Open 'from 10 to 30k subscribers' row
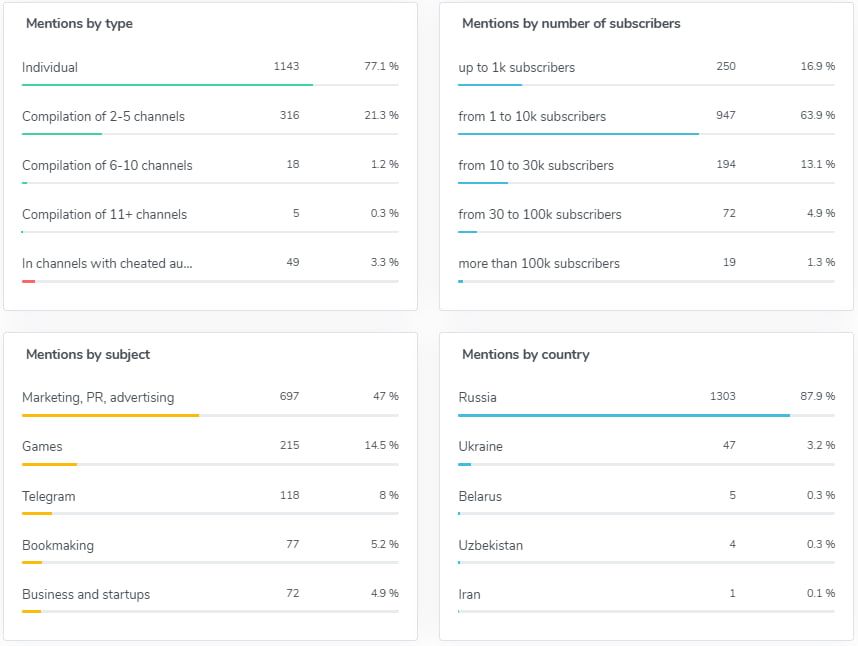Image resolution: width=858 pixels, height=646 pixels. (536, 165)
